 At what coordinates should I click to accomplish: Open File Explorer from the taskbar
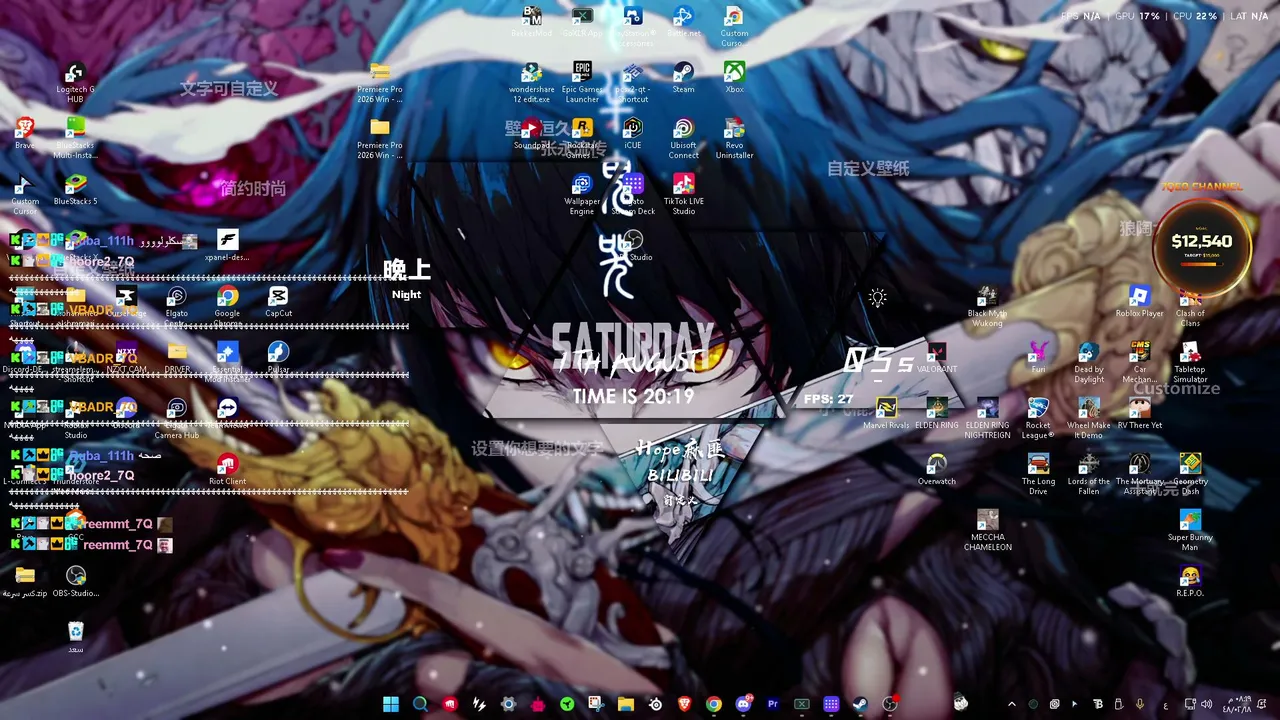click(625, 704)
